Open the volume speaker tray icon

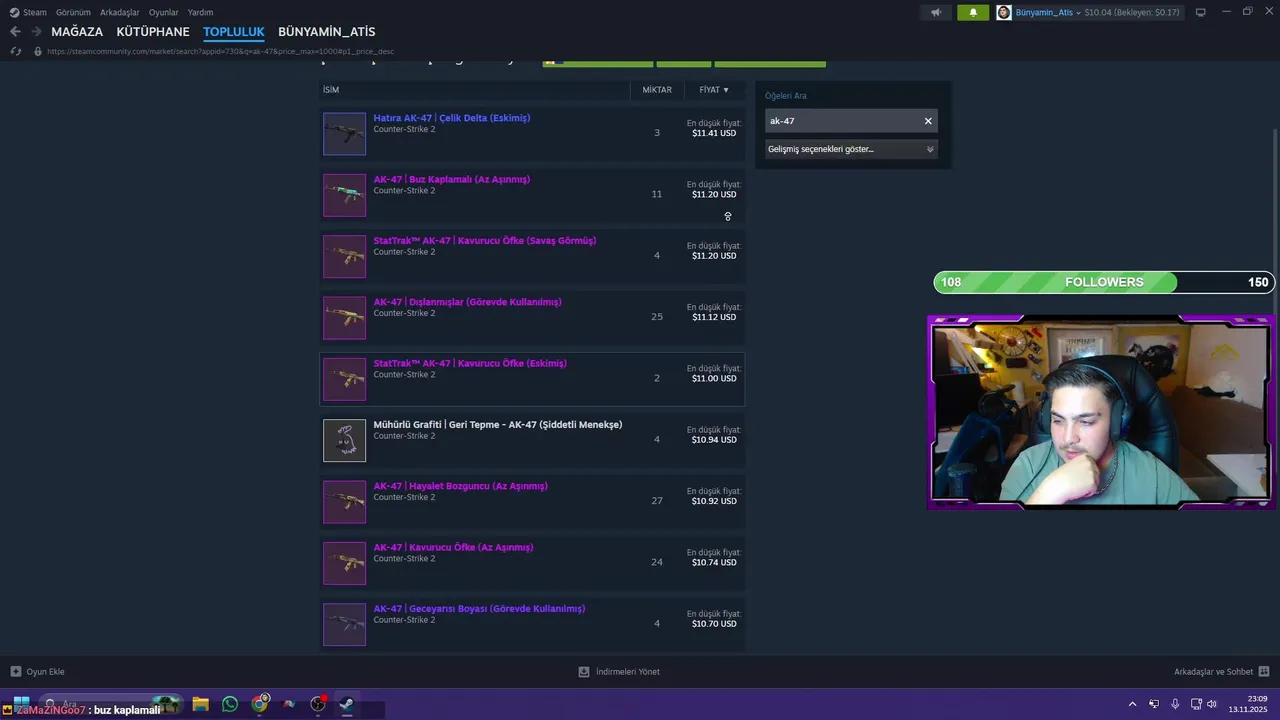click(1212, 704)
